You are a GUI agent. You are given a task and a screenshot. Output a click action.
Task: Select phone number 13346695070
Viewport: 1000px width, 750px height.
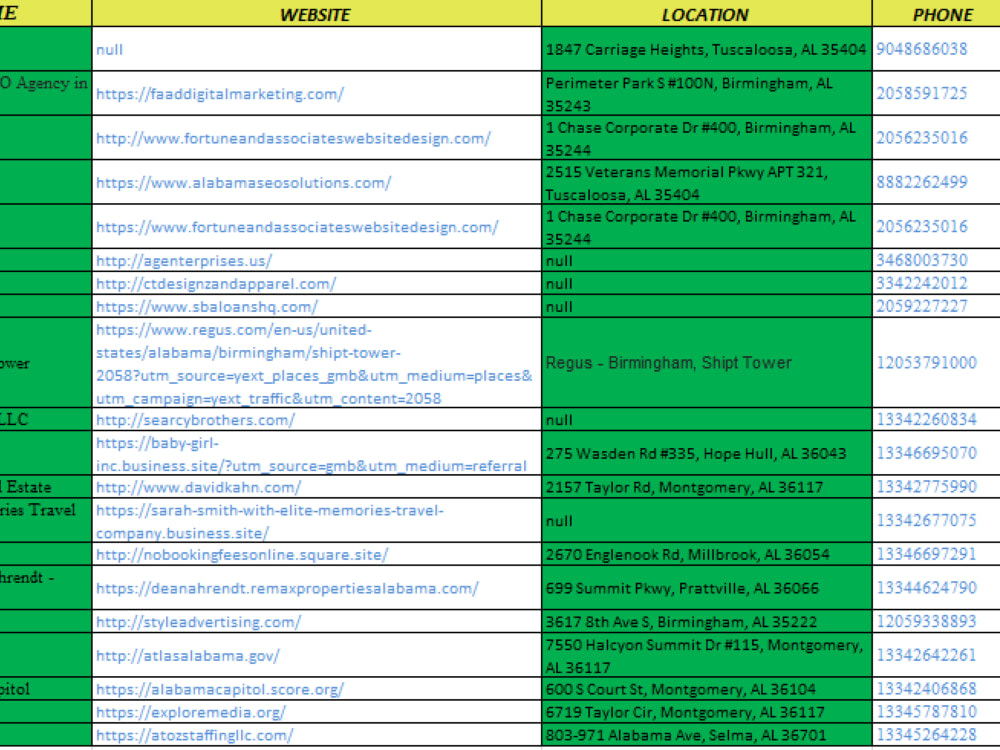(x=927, y=453)
